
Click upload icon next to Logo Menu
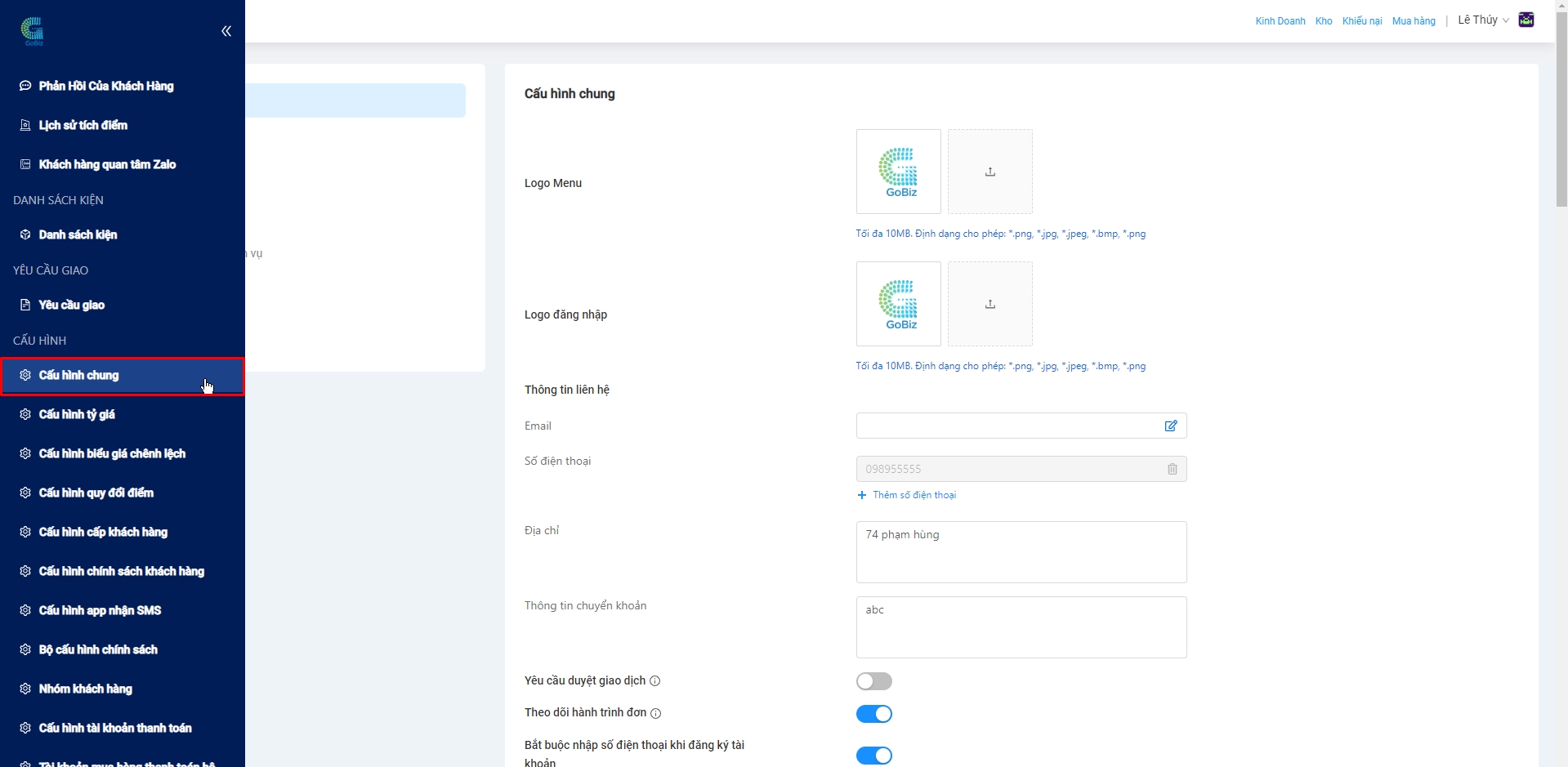[x=989, y=172]
